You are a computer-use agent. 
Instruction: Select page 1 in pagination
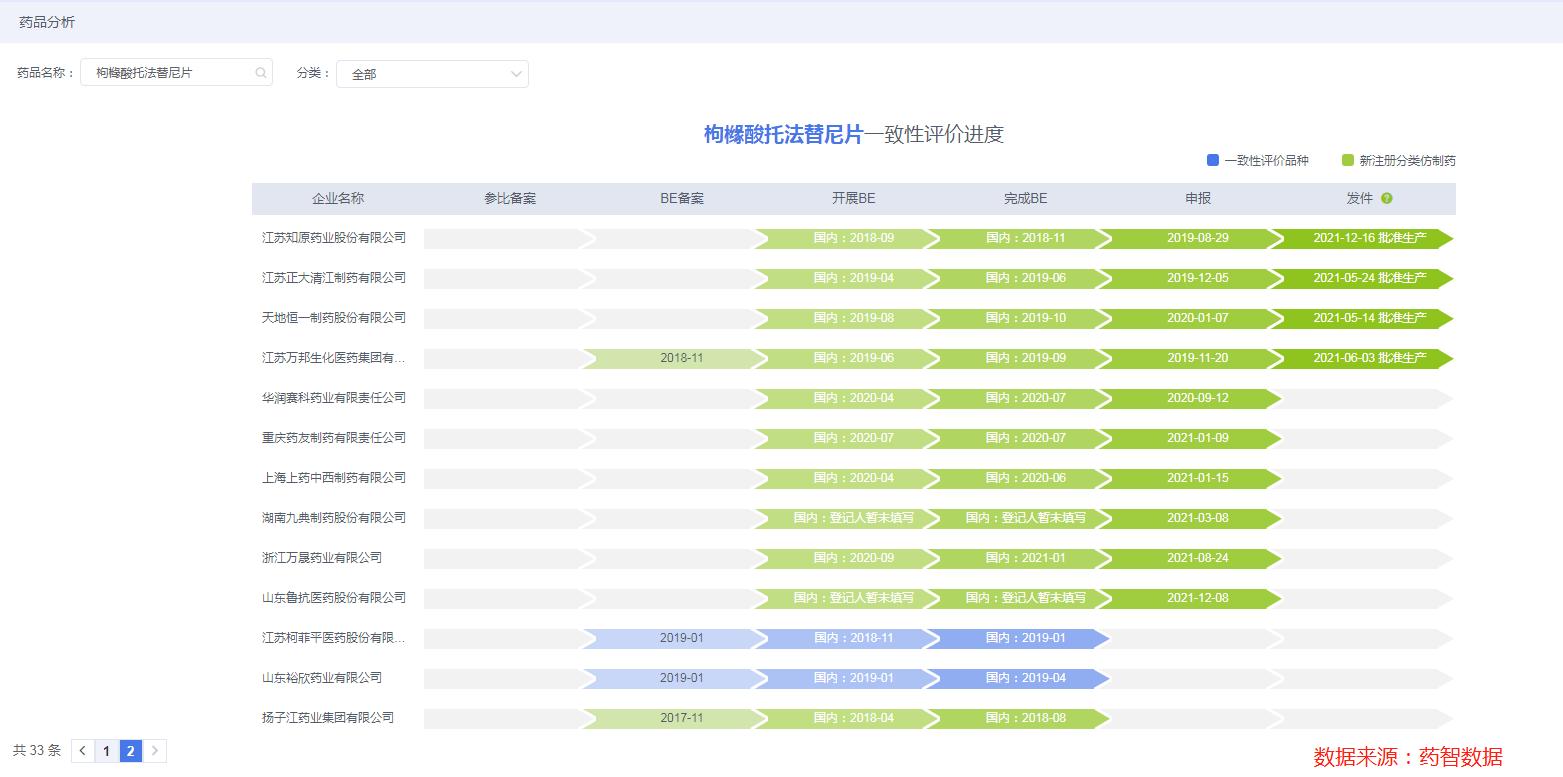coord(105,750)
